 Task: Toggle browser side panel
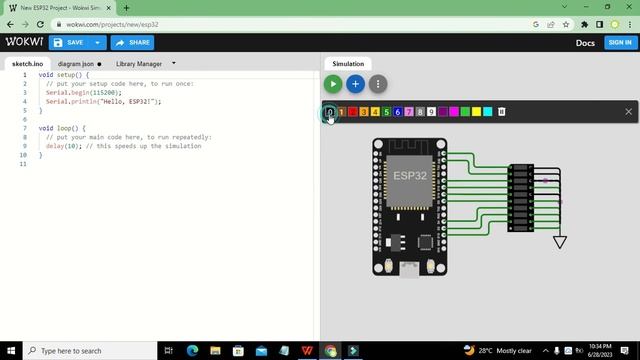pos(599,24)
